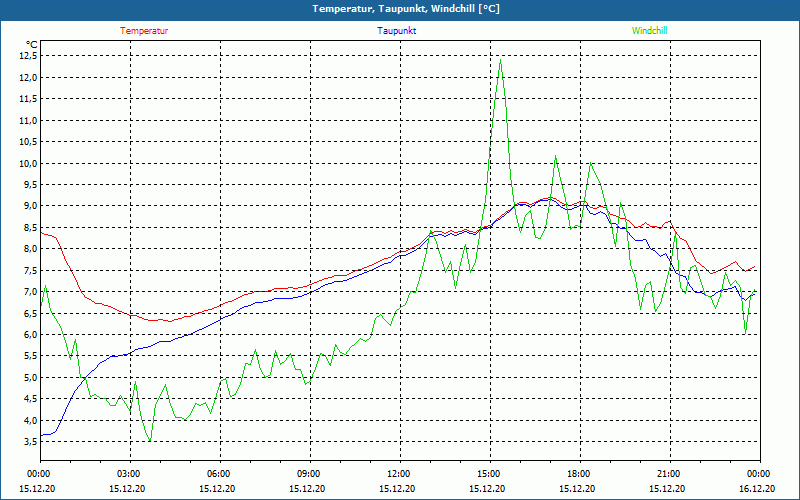This screenshot has width=800, height=500.
Task: Click the red Temperatur legend label
Action: 144,31
